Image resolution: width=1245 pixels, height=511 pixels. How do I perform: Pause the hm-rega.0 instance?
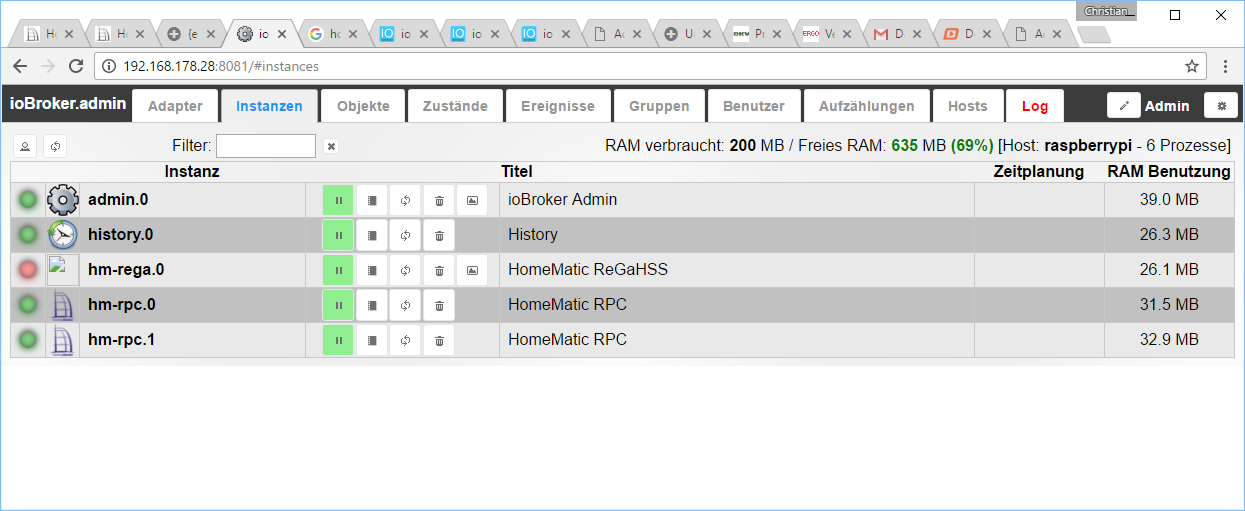338,270
